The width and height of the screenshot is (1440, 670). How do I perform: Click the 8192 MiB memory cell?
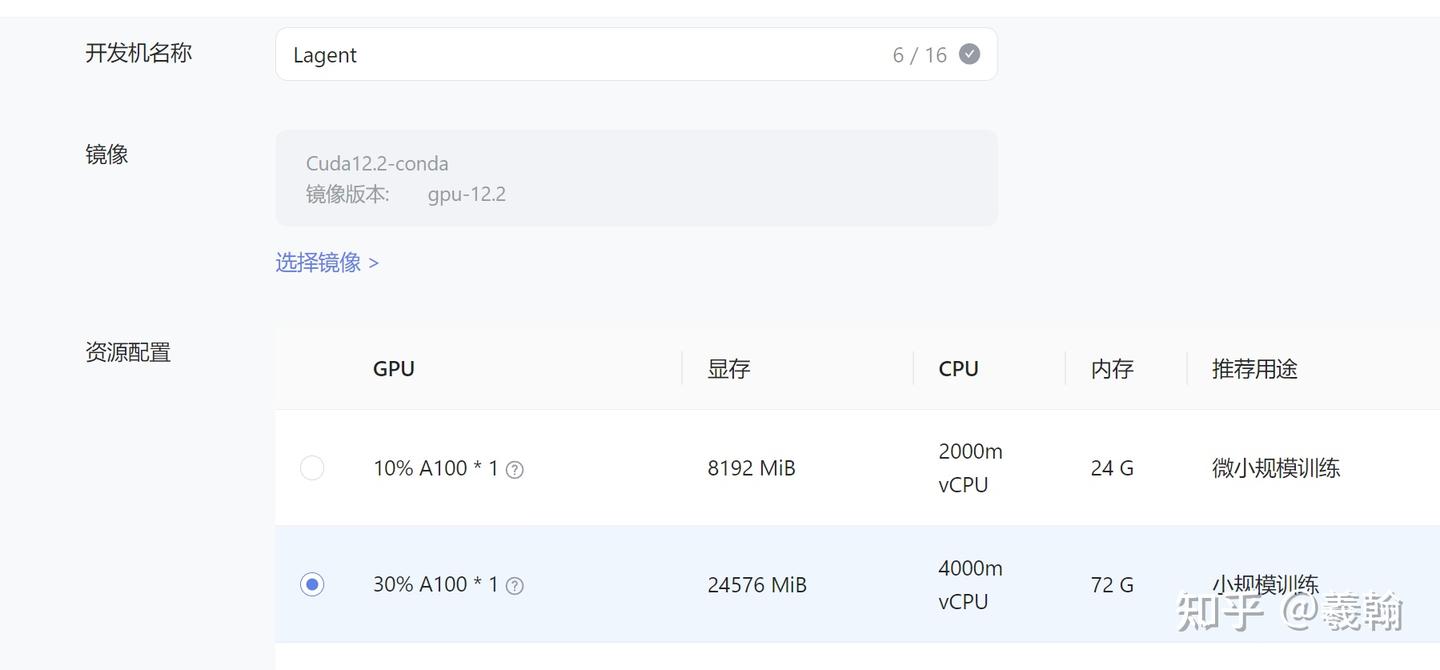(x=751, y=468)
